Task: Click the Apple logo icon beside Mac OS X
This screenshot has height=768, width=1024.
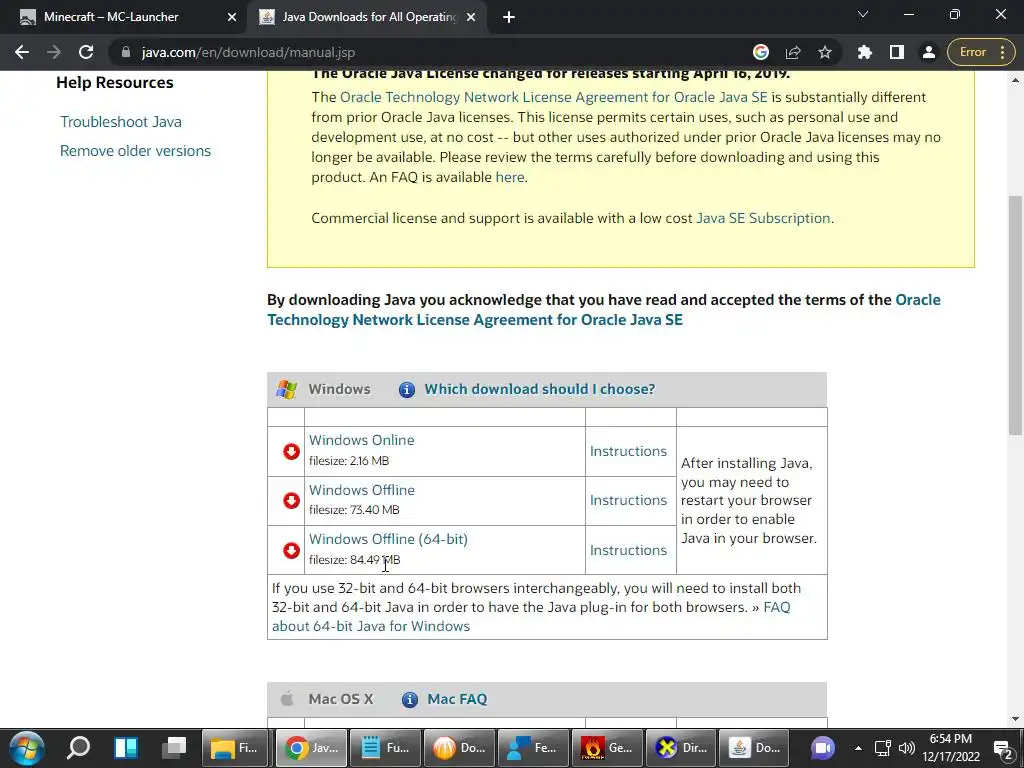Action: click(x=287, y=699)
